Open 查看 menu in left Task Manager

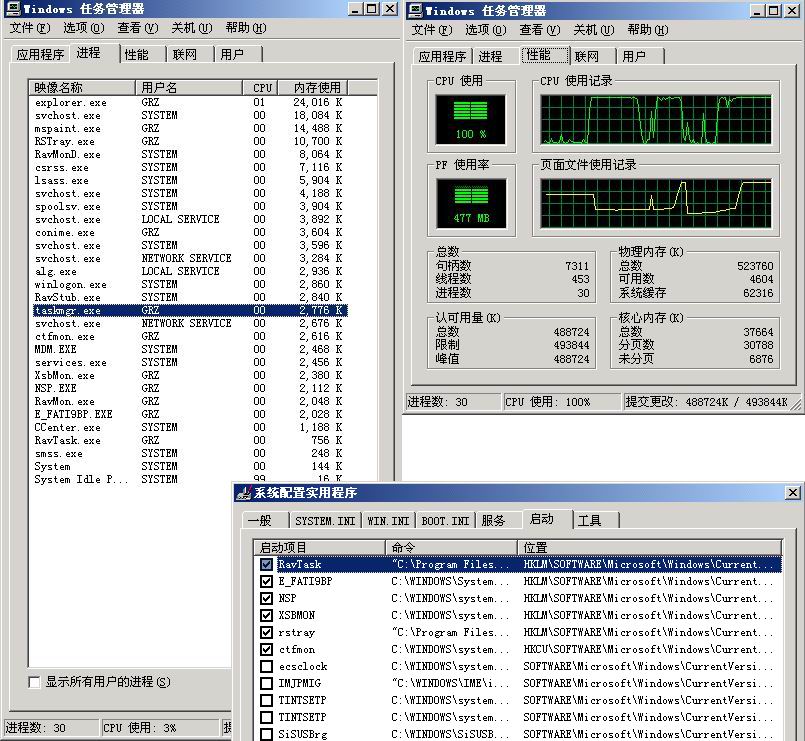coord(138,28)
